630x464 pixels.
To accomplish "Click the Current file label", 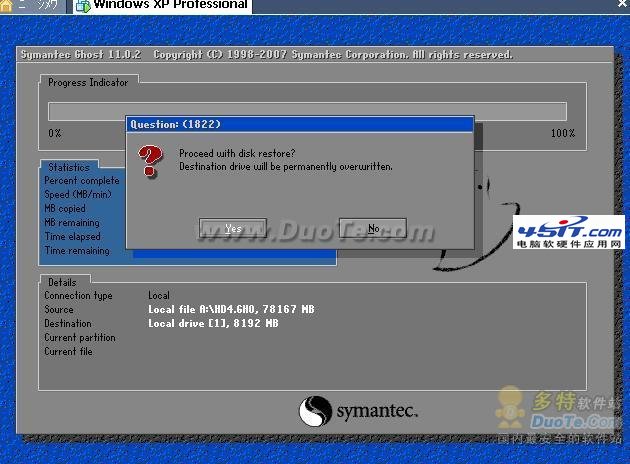I will 68,352.
